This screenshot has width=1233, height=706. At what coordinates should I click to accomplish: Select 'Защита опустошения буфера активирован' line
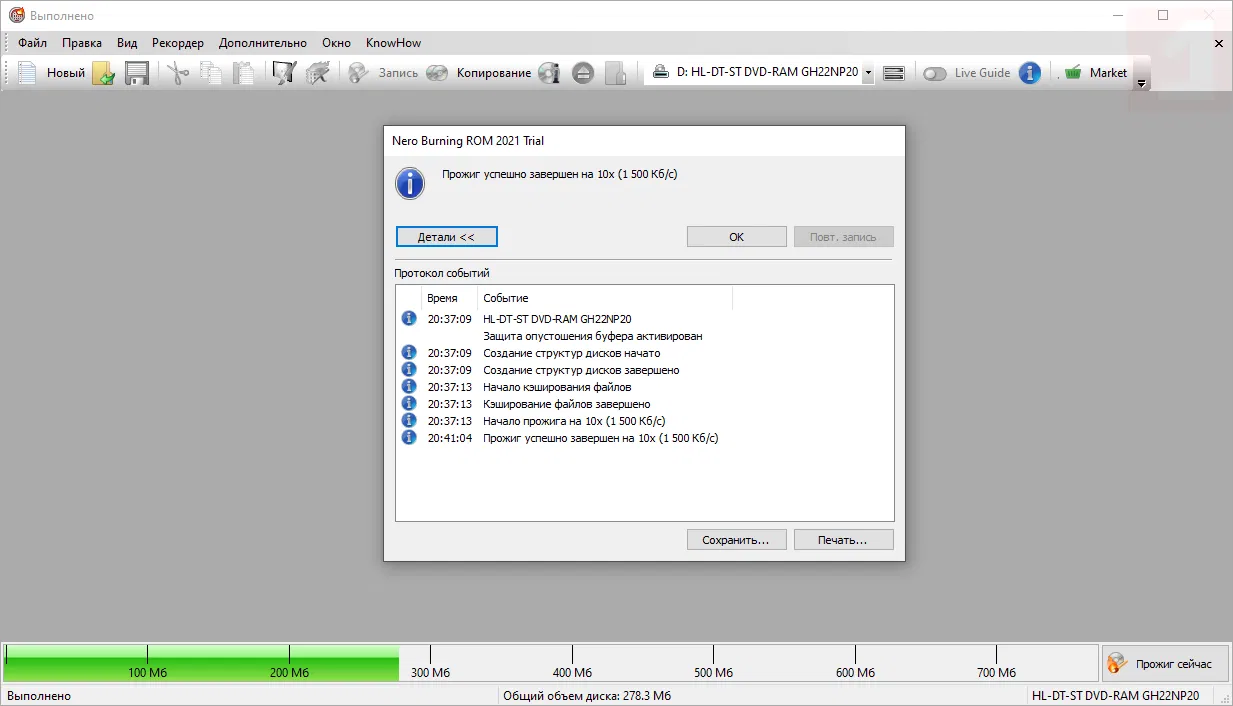[592, 336]
